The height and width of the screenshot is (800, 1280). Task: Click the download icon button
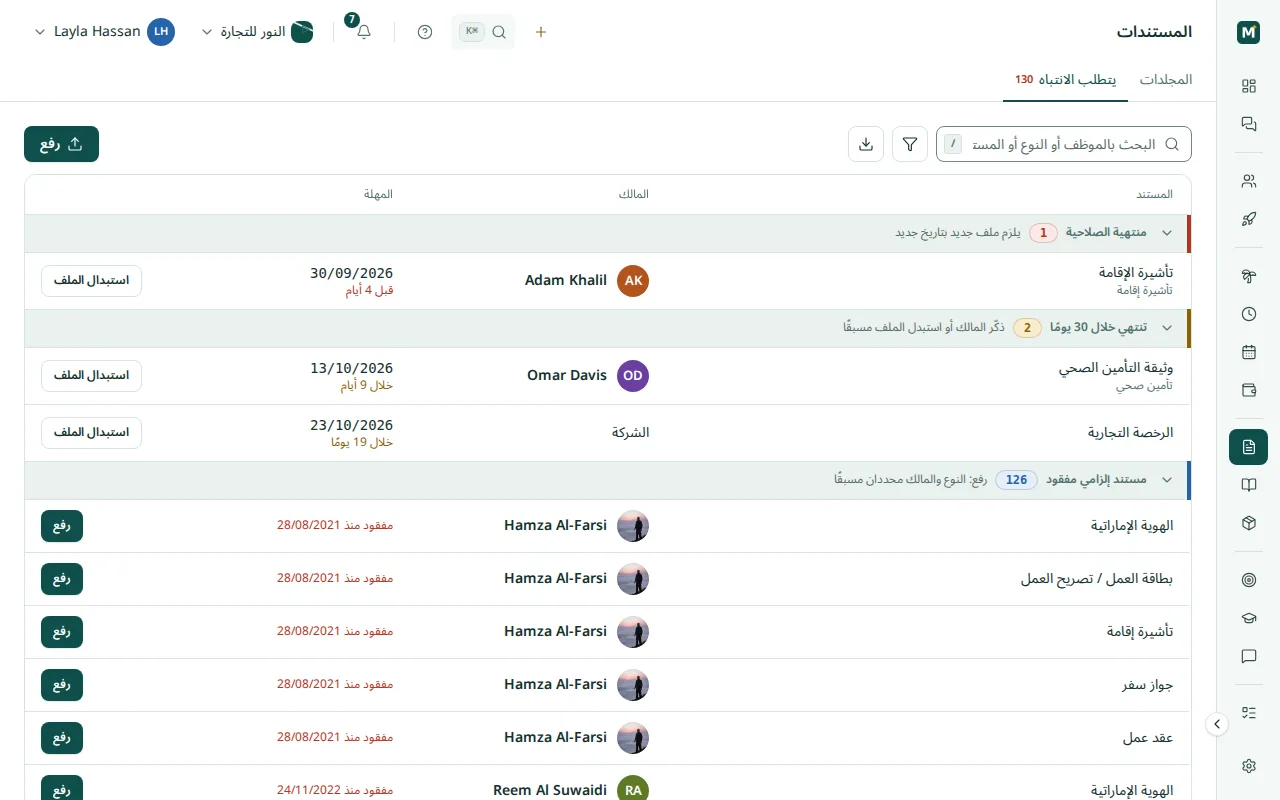(866, 144)
